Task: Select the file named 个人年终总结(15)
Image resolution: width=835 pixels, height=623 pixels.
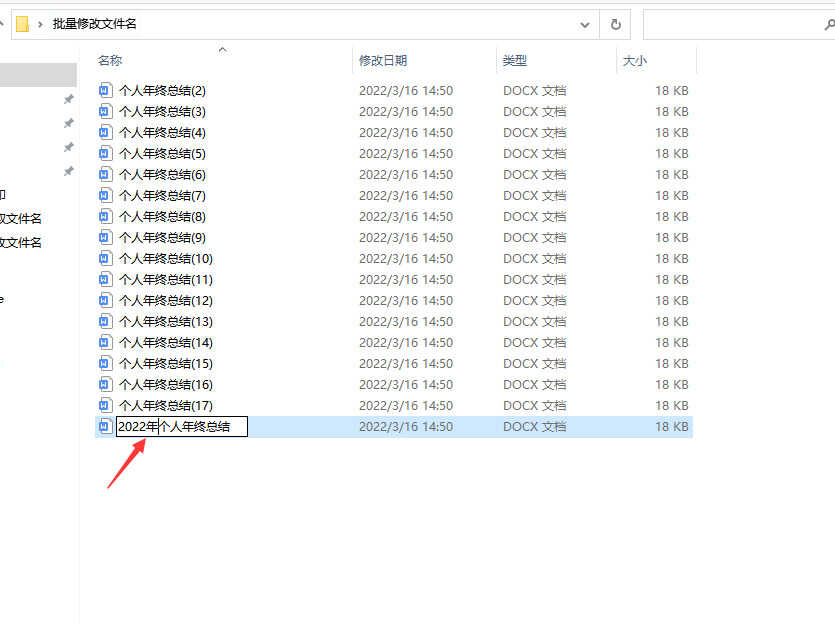Action: (x=165, y=363)
